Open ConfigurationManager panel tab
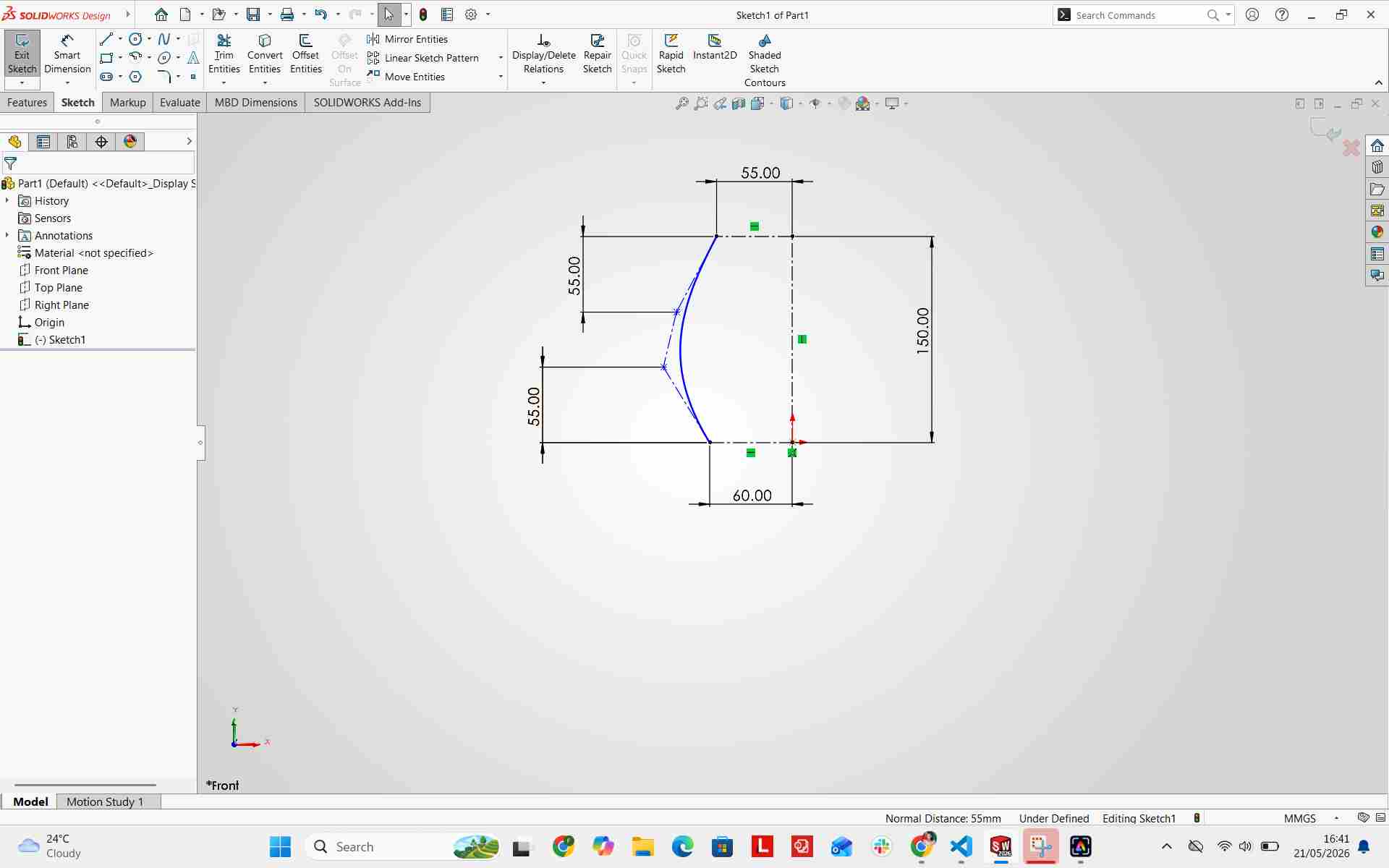The width and height of the screenshot is (1389, 868). (x=72, y=142)
